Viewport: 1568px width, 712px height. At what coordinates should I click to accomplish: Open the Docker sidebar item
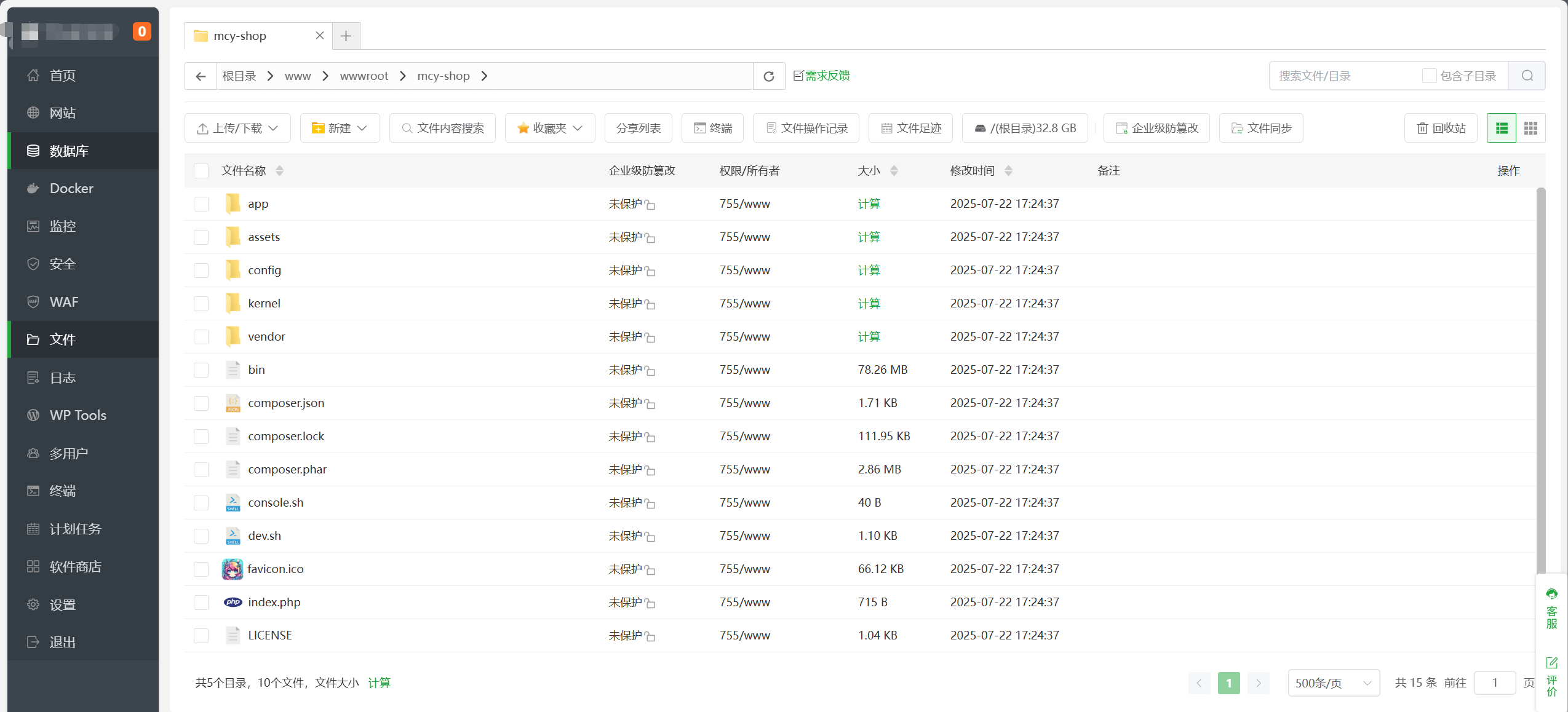71,188
